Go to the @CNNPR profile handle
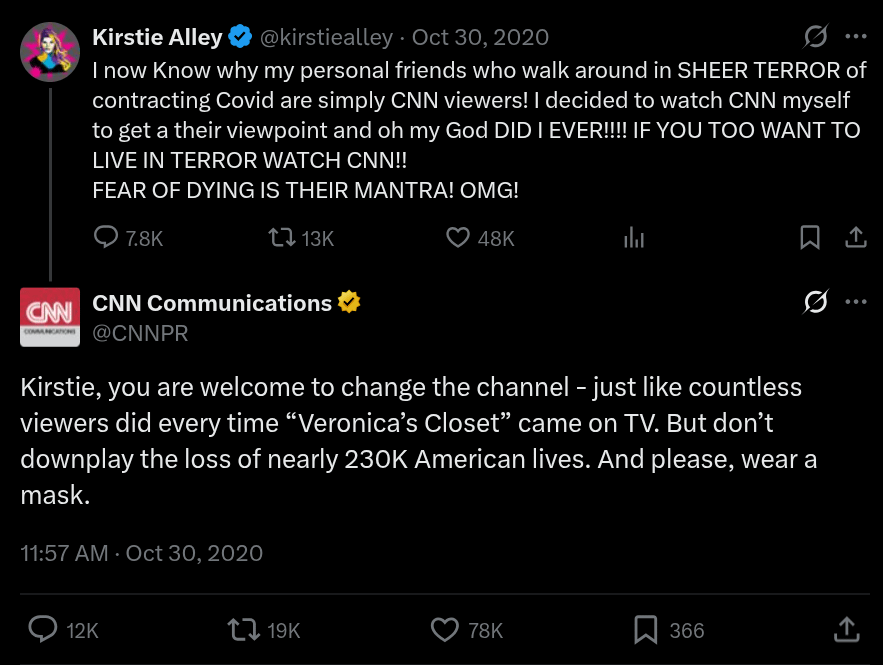The width and height of the screenshot is (883, 665). tap(140, 333)
